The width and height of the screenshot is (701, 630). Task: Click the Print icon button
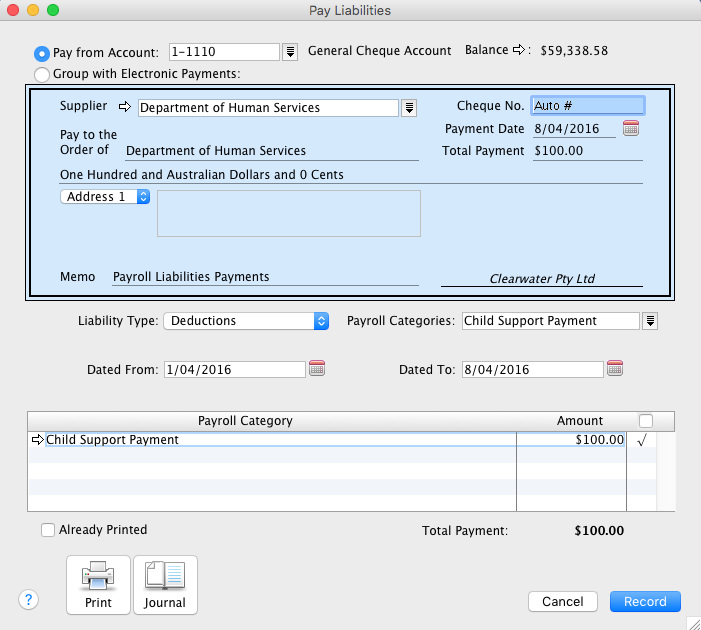coord(98,585)
